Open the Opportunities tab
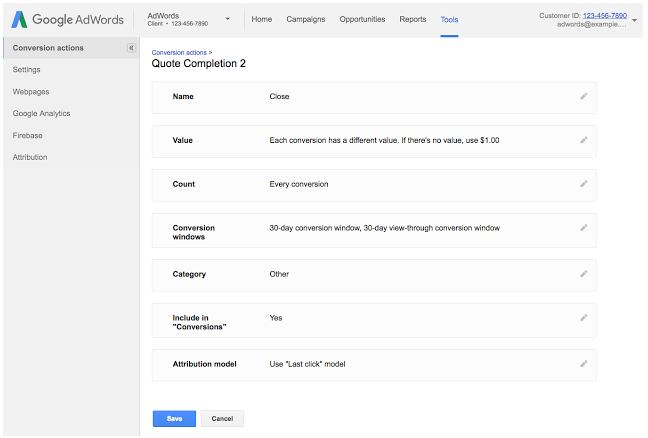The image size is (648, 438). [x=362, y=19]
